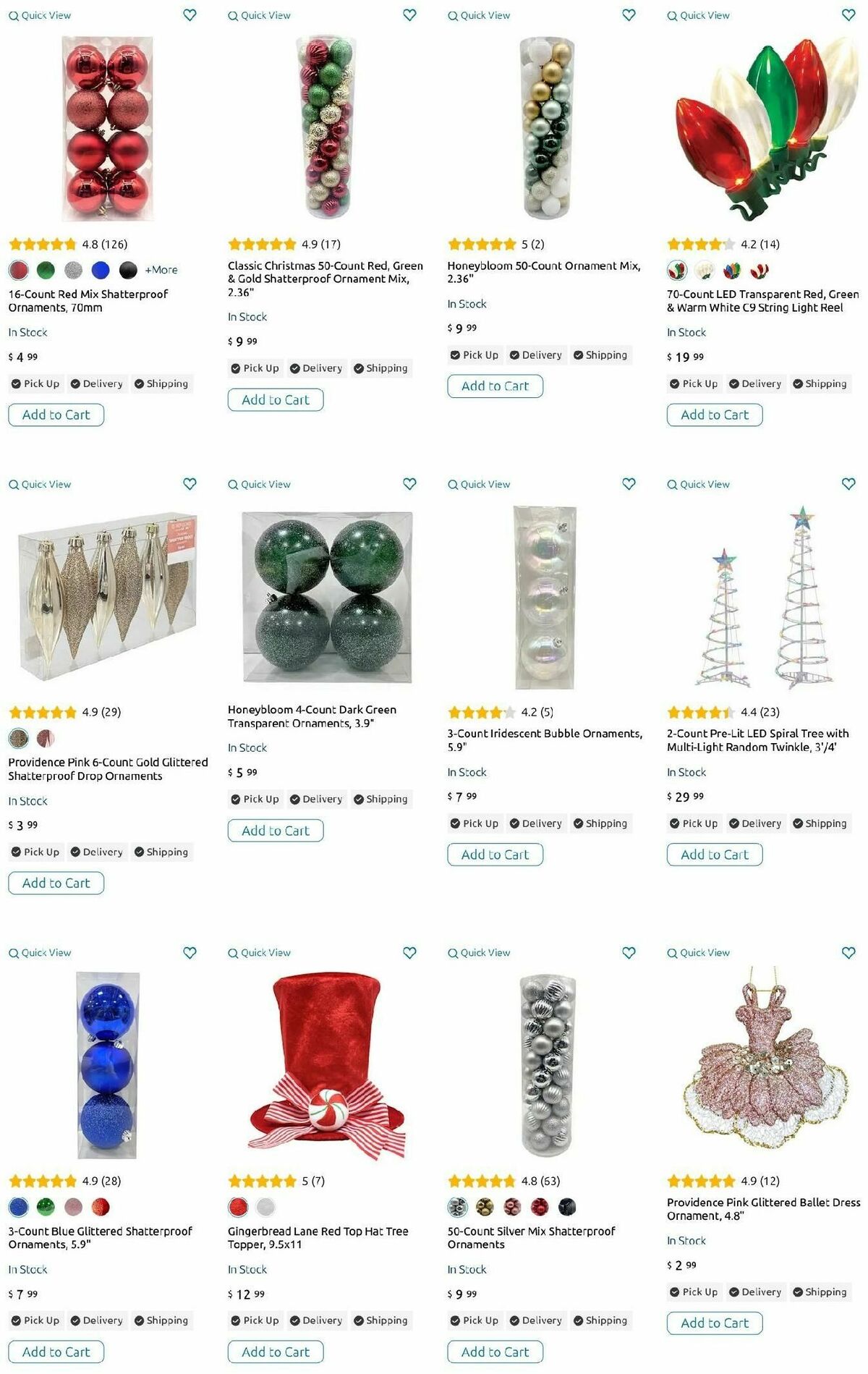The width and height of the screenshot is (868, 1374).
Task: Select green color swatch for 16-Count ornaments
Action: coord(46,271)
